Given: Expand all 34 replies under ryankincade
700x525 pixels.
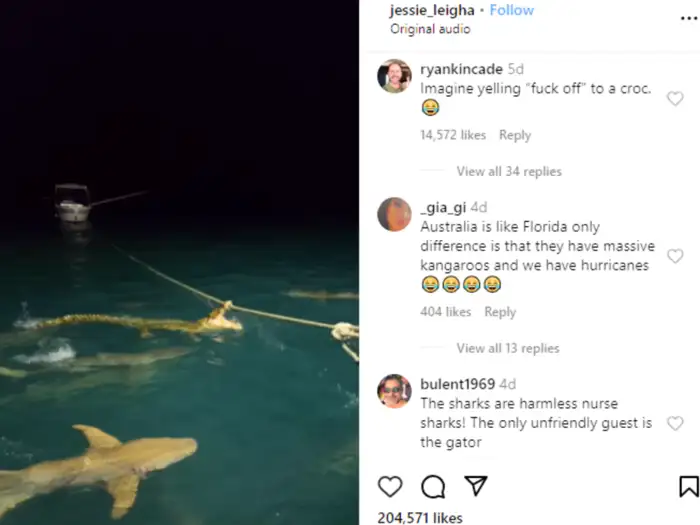Looking at the screenshot, I should pos(509,171).
